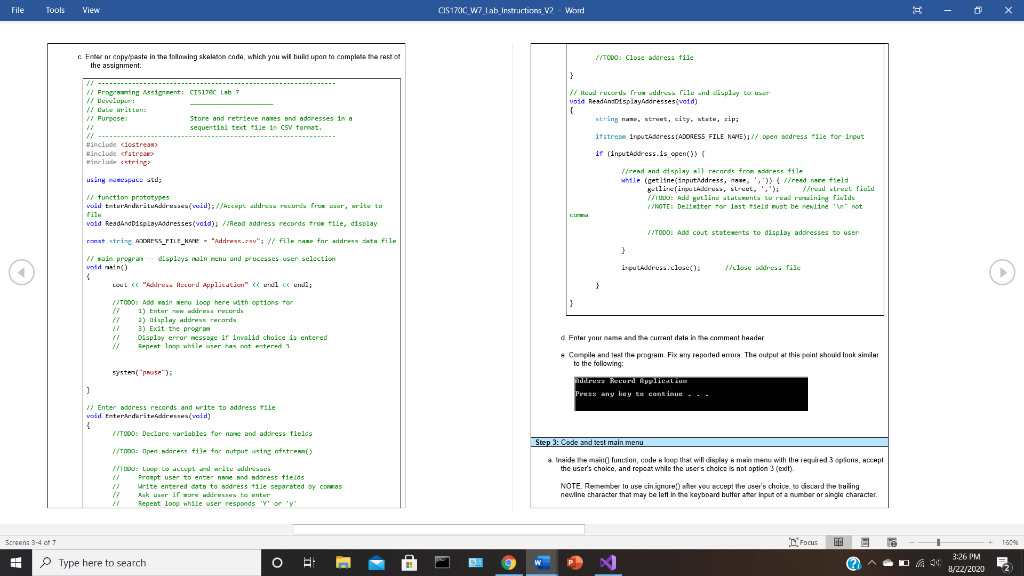Open the network Wi-Fi tray icon
The width and height of the screenshot is (1024, 576).
920,563
